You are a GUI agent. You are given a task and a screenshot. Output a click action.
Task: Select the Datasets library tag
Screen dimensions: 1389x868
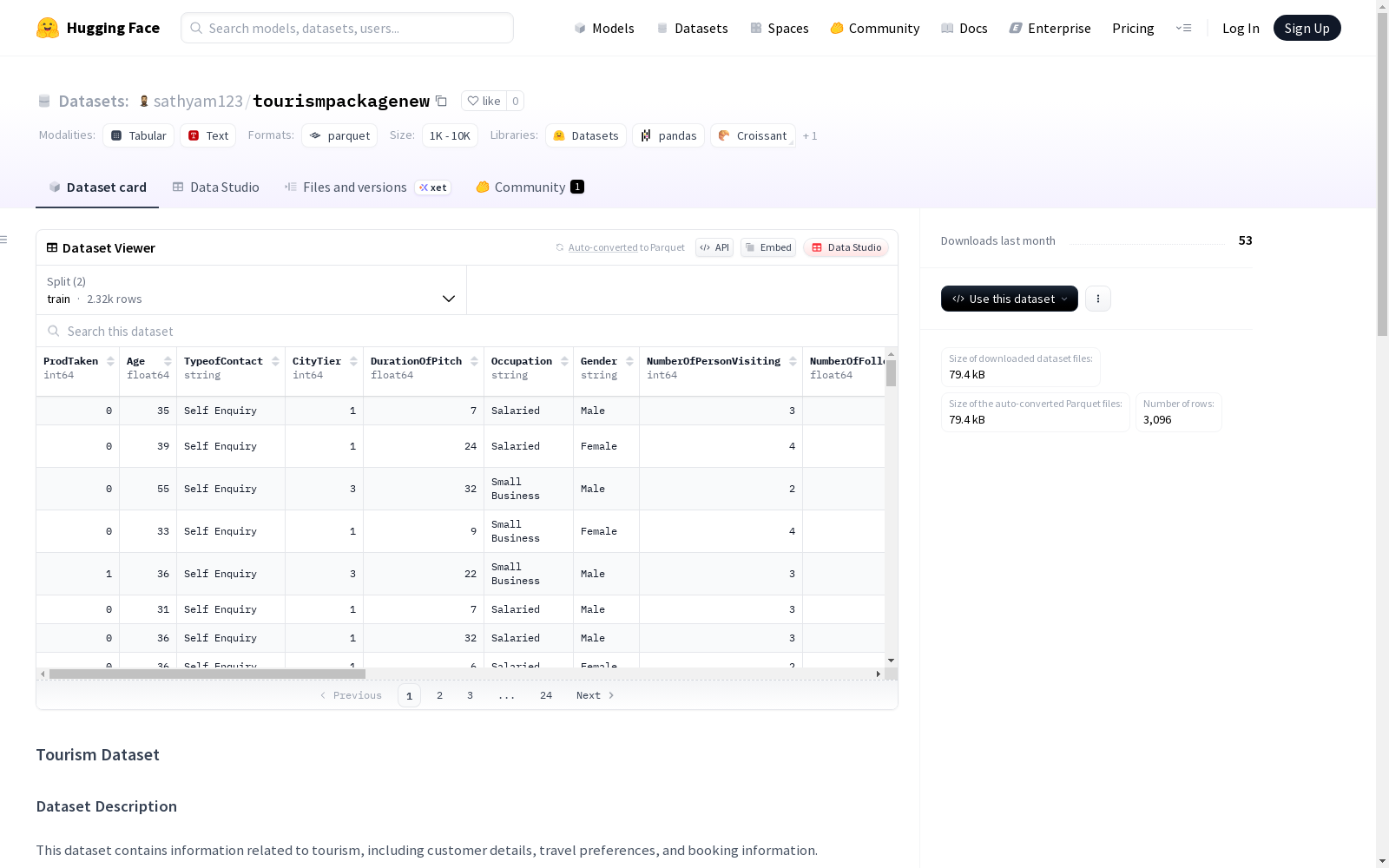click(x=586, y=135)
